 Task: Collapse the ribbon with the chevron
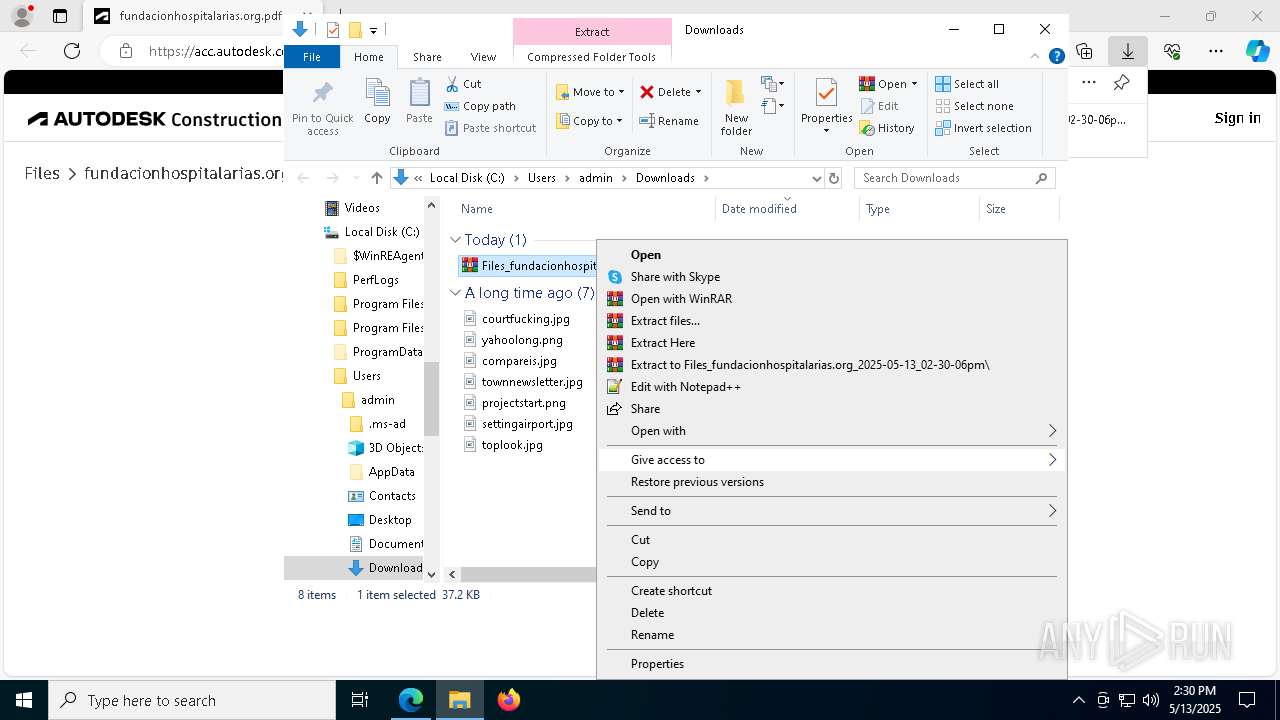point(1036,57)
